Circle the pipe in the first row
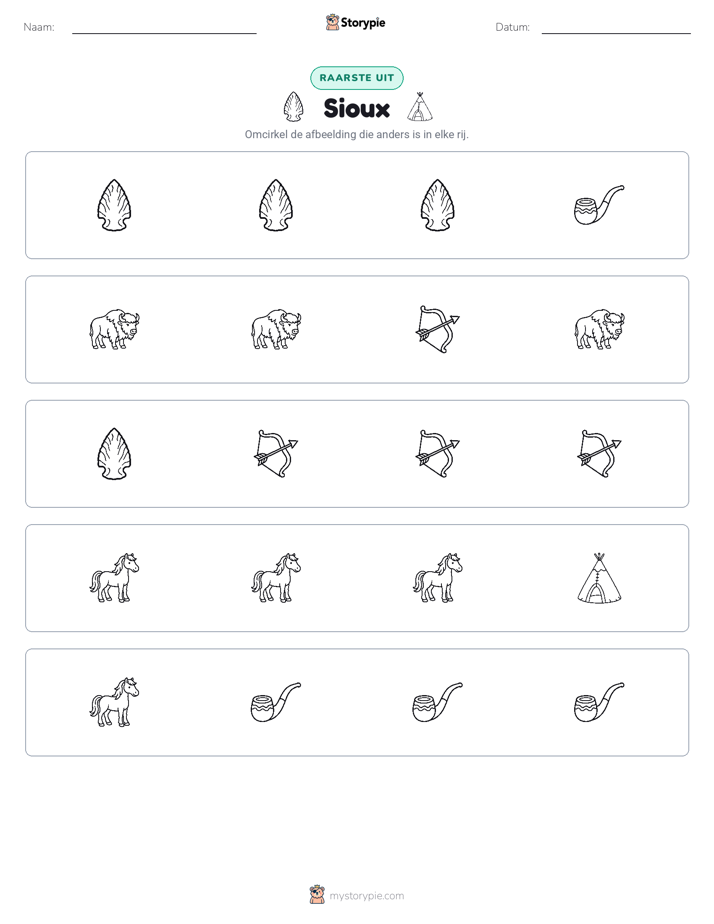The height and width of the screenshot is (924, 714). 599,205
